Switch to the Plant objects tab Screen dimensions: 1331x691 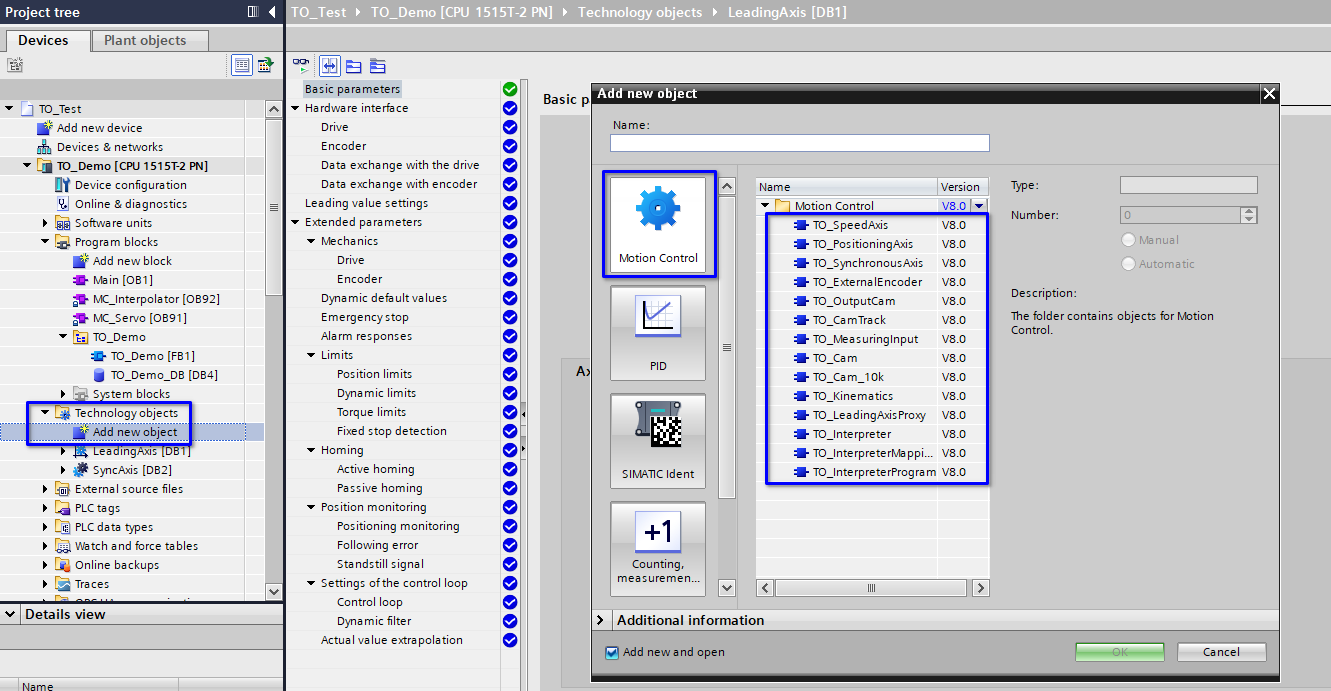pos(145,40)
